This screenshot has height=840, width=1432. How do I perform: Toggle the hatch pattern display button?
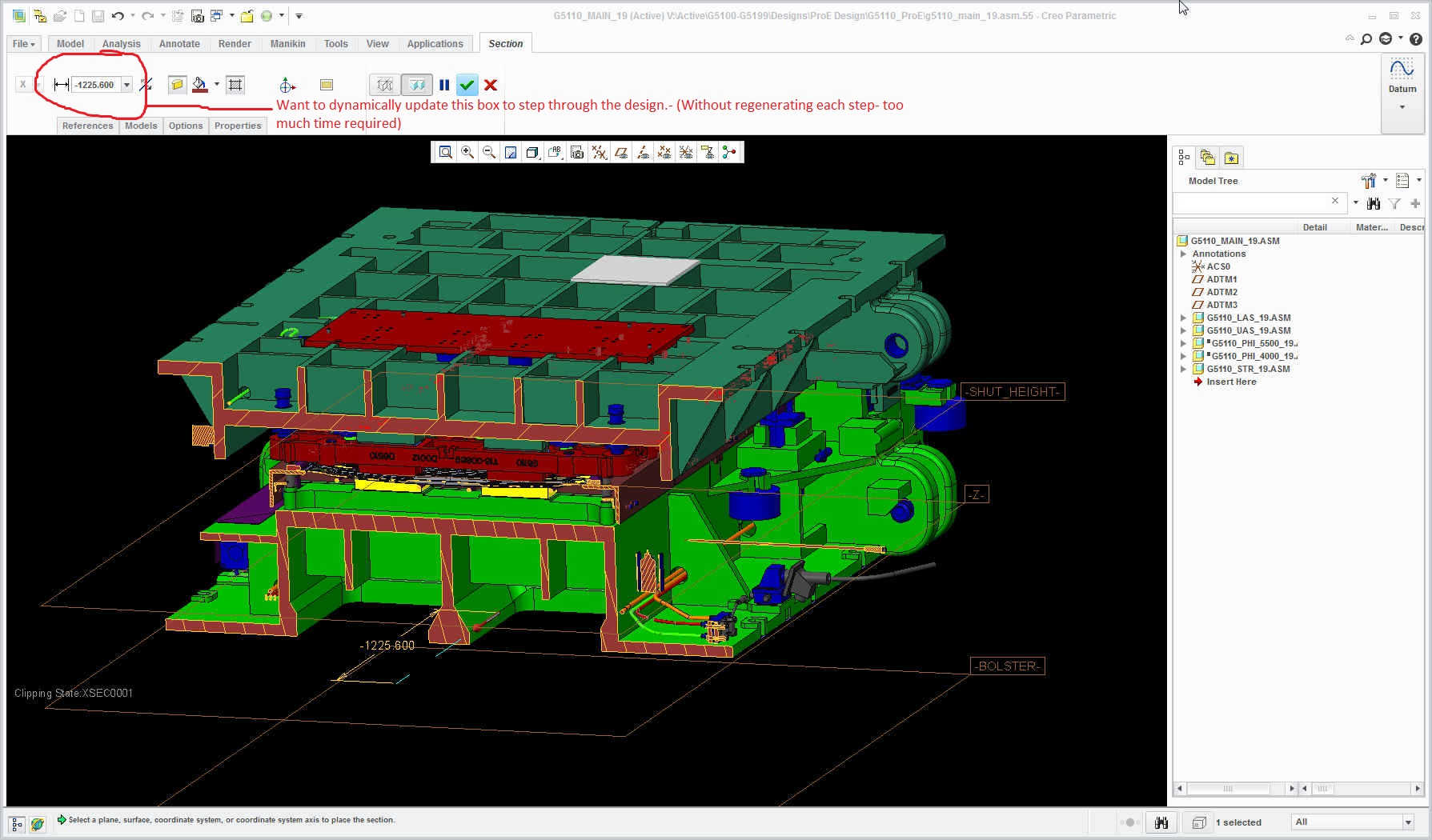[235, 85]
